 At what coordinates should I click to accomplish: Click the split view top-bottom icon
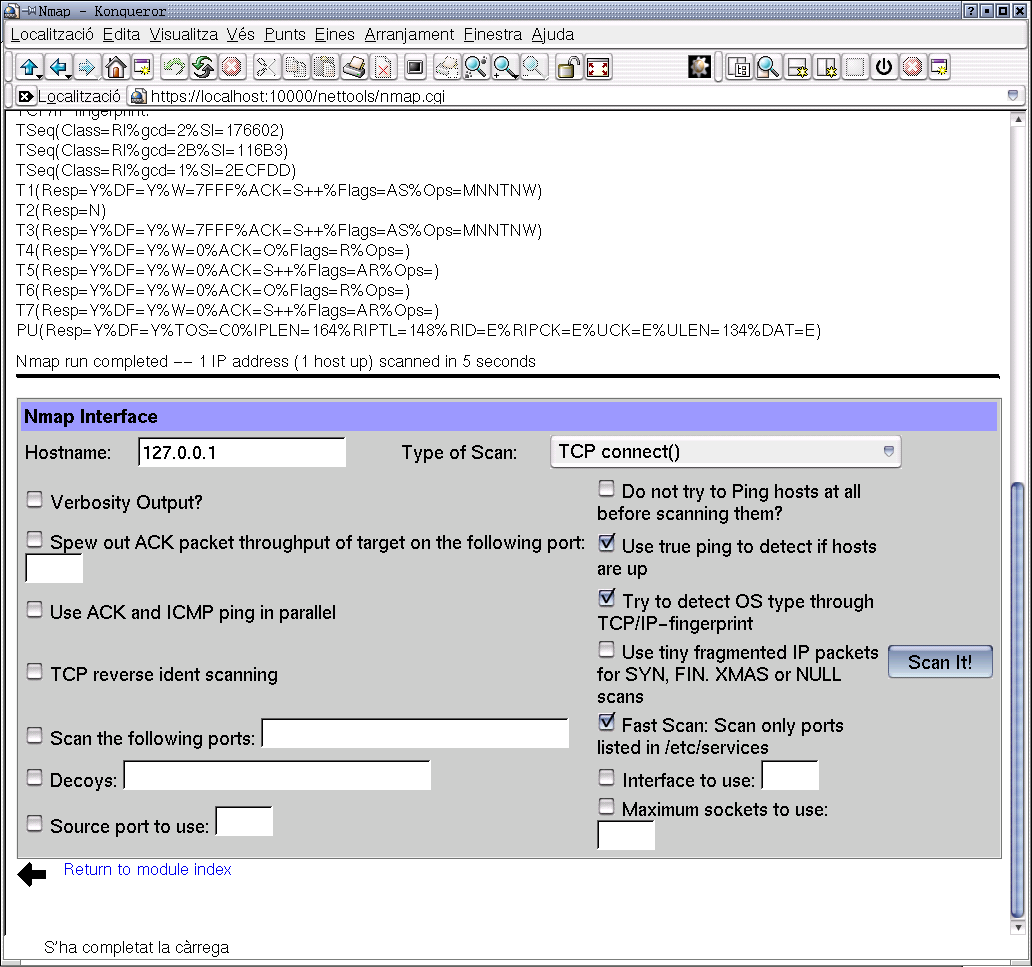pos(798,67)
